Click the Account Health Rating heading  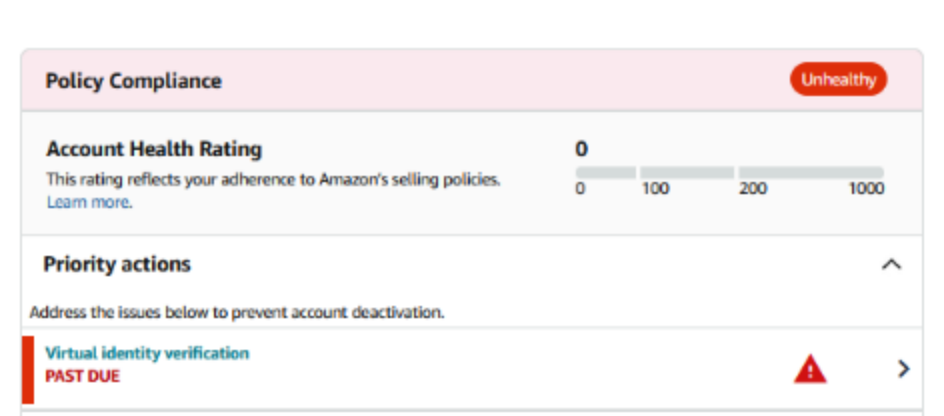154,149
